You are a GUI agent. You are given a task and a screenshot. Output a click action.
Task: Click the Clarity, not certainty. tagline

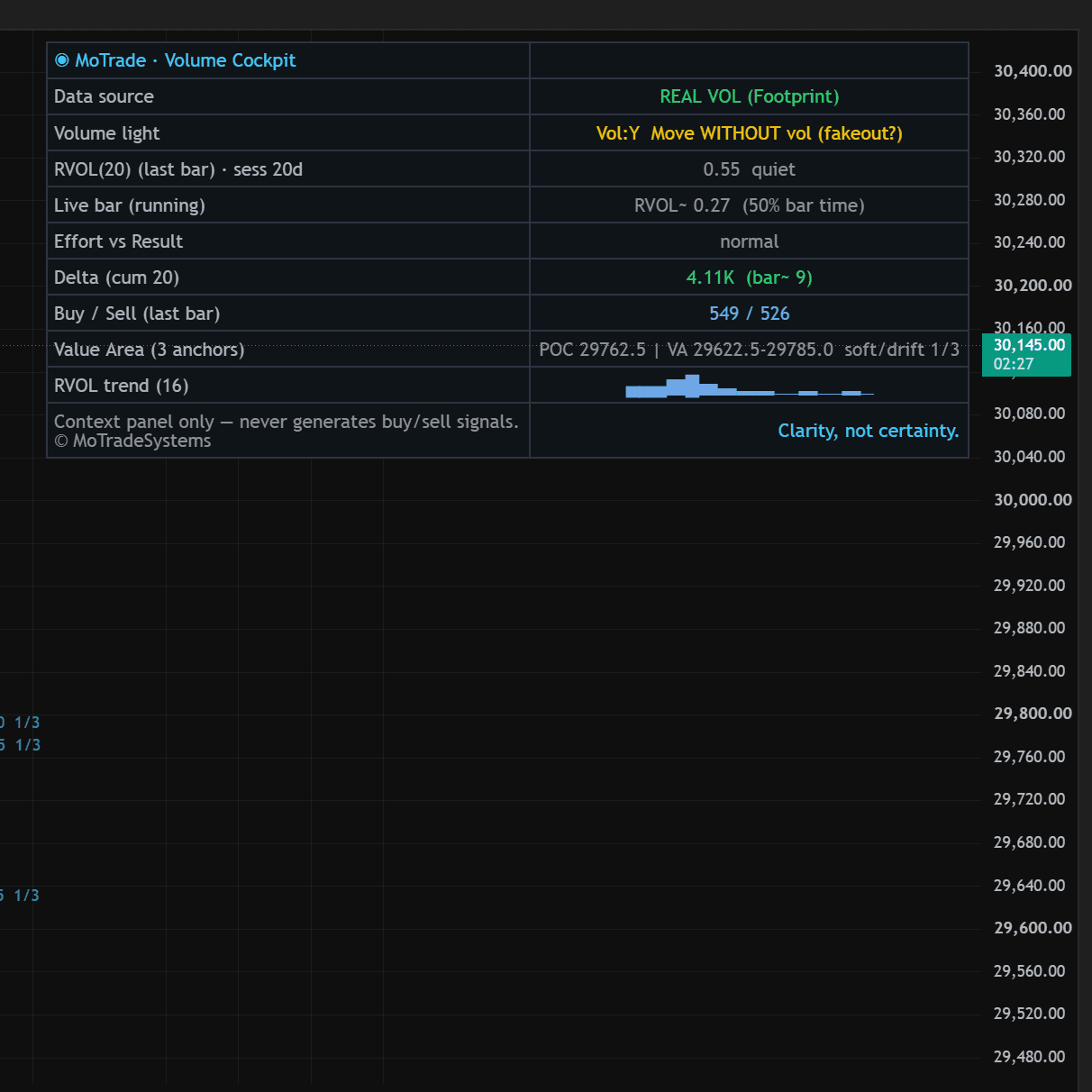(x=869, y=431)
